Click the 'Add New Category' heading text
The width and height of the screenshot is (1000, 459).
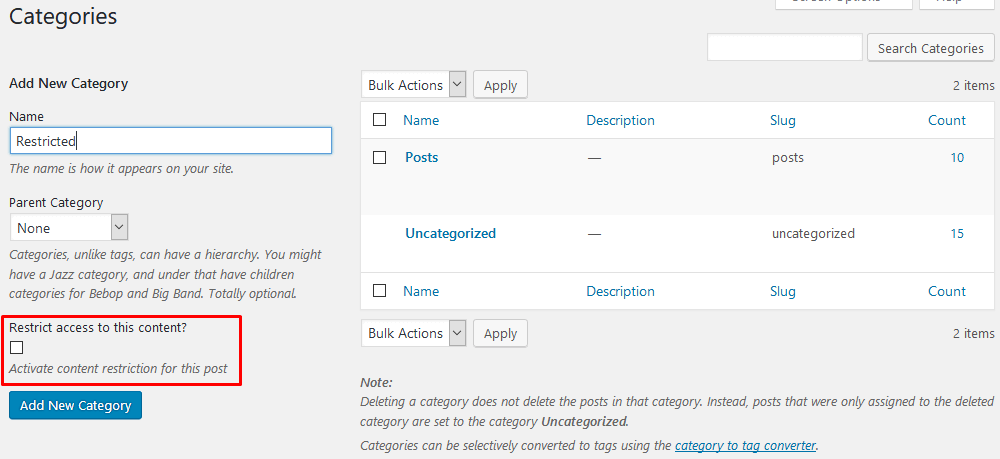[x=68, y=84]
